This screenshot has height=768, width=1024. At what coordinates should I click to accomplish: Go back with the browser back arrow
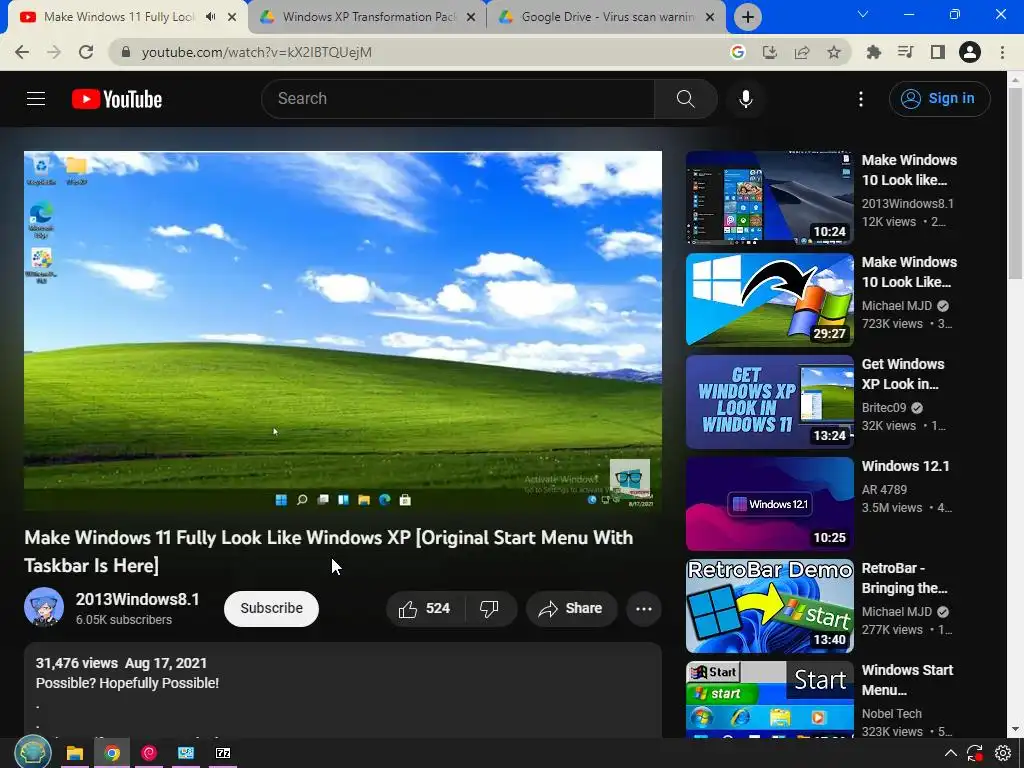(x=22, y=52)
